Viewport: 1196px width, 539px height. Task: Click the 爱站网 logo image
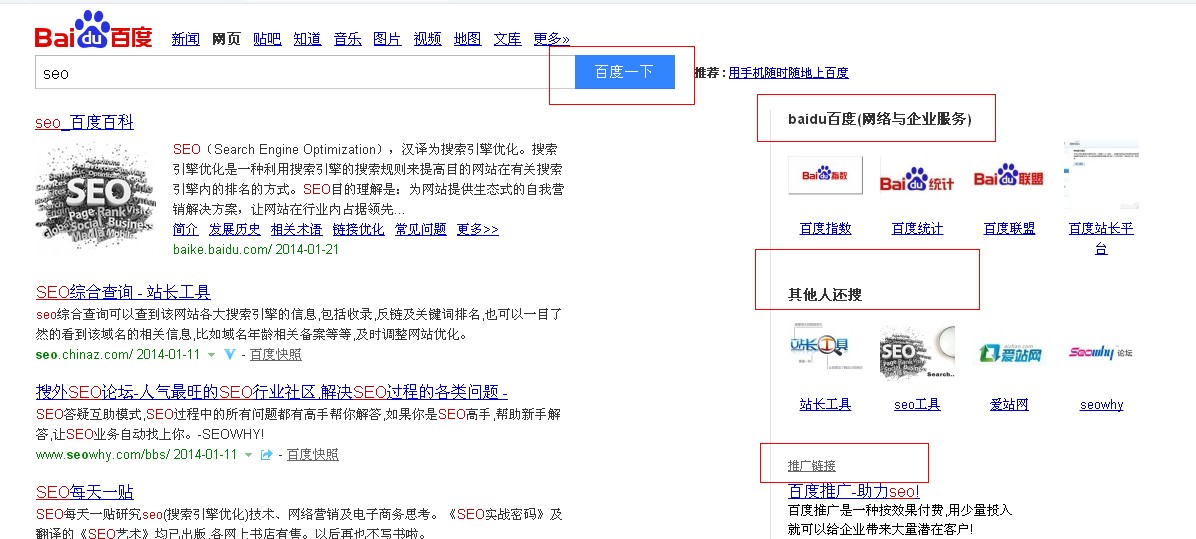coord(1009,353)
